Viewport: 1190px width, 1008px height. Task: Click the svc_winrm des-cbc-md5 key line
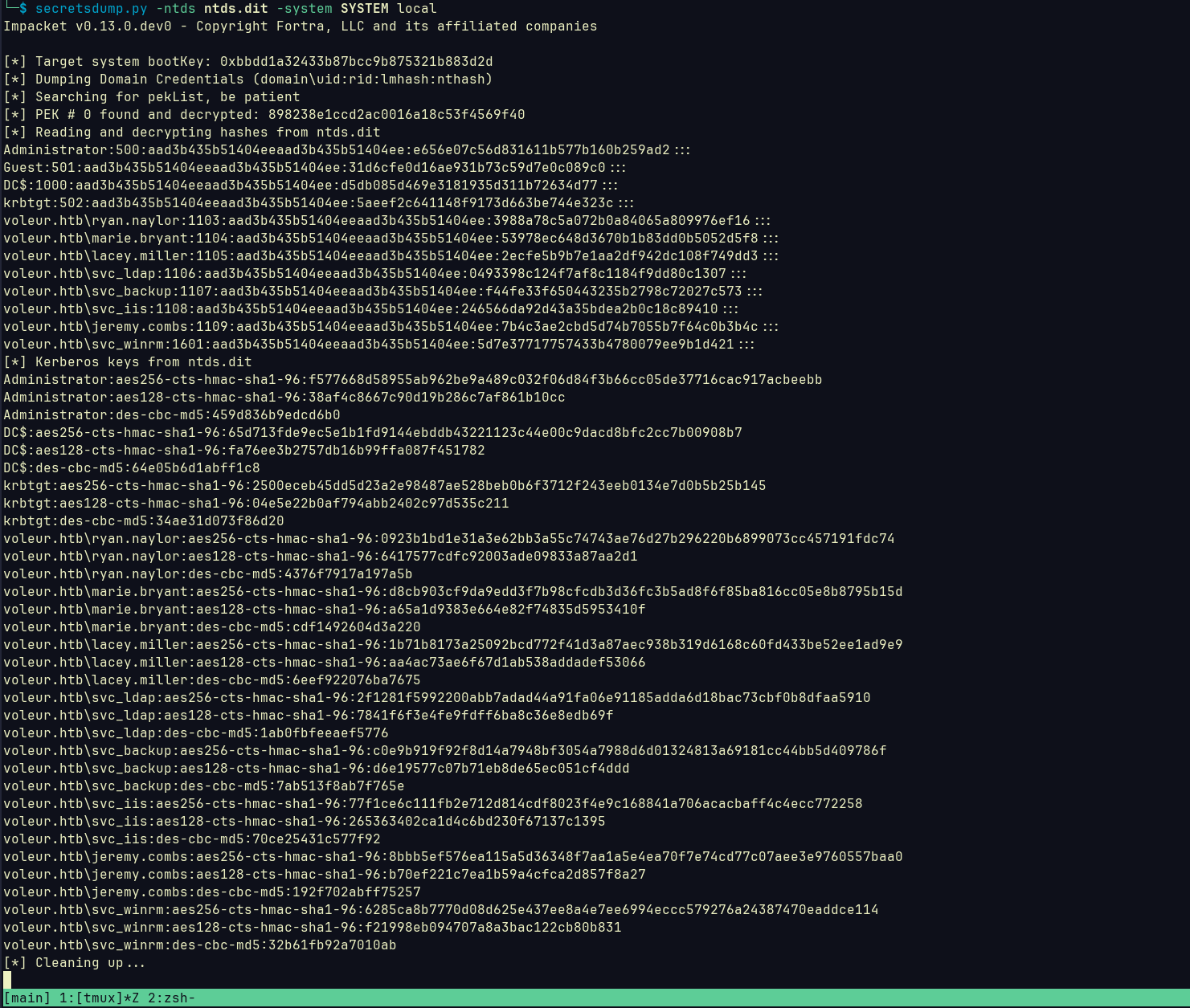200,945
